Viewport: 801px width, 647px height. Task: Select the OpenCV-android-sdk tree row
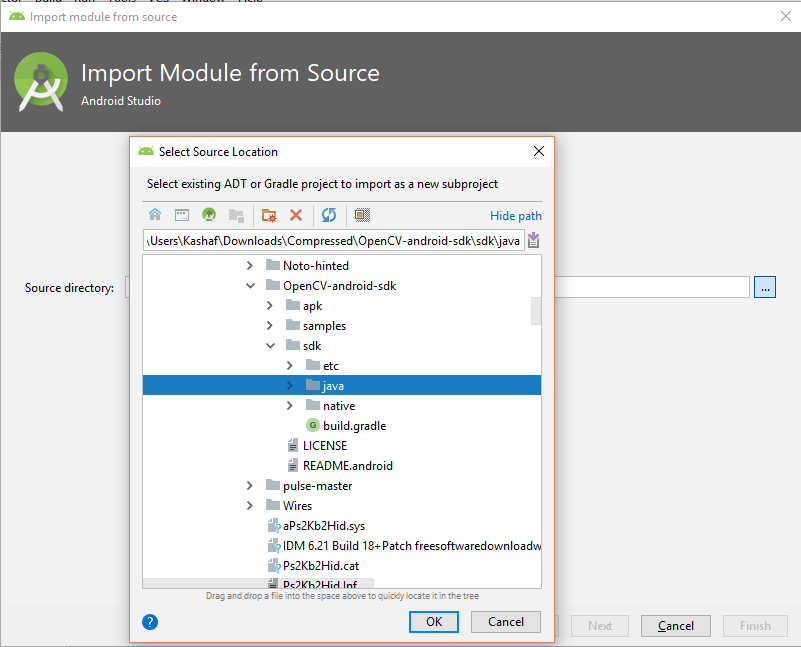342,285
